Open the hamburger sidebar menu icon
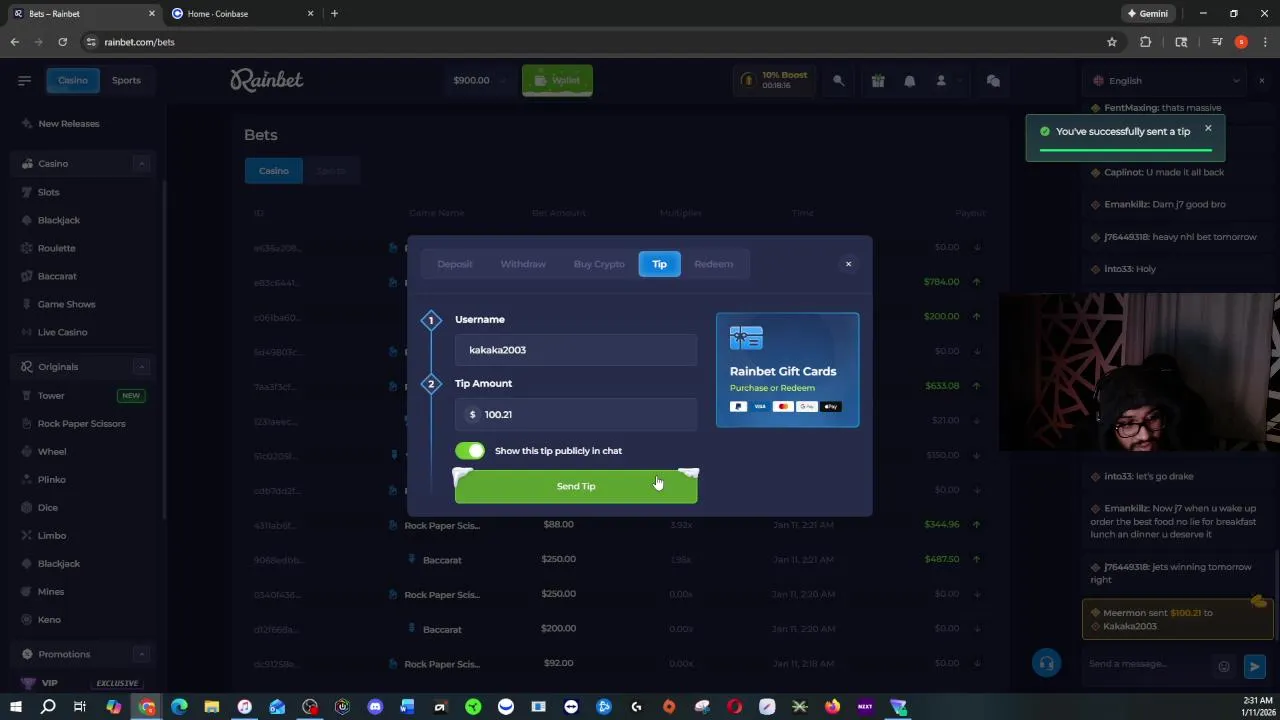Screen dimensions: 1280x720 pyautogui.click(x=24, y=80)
